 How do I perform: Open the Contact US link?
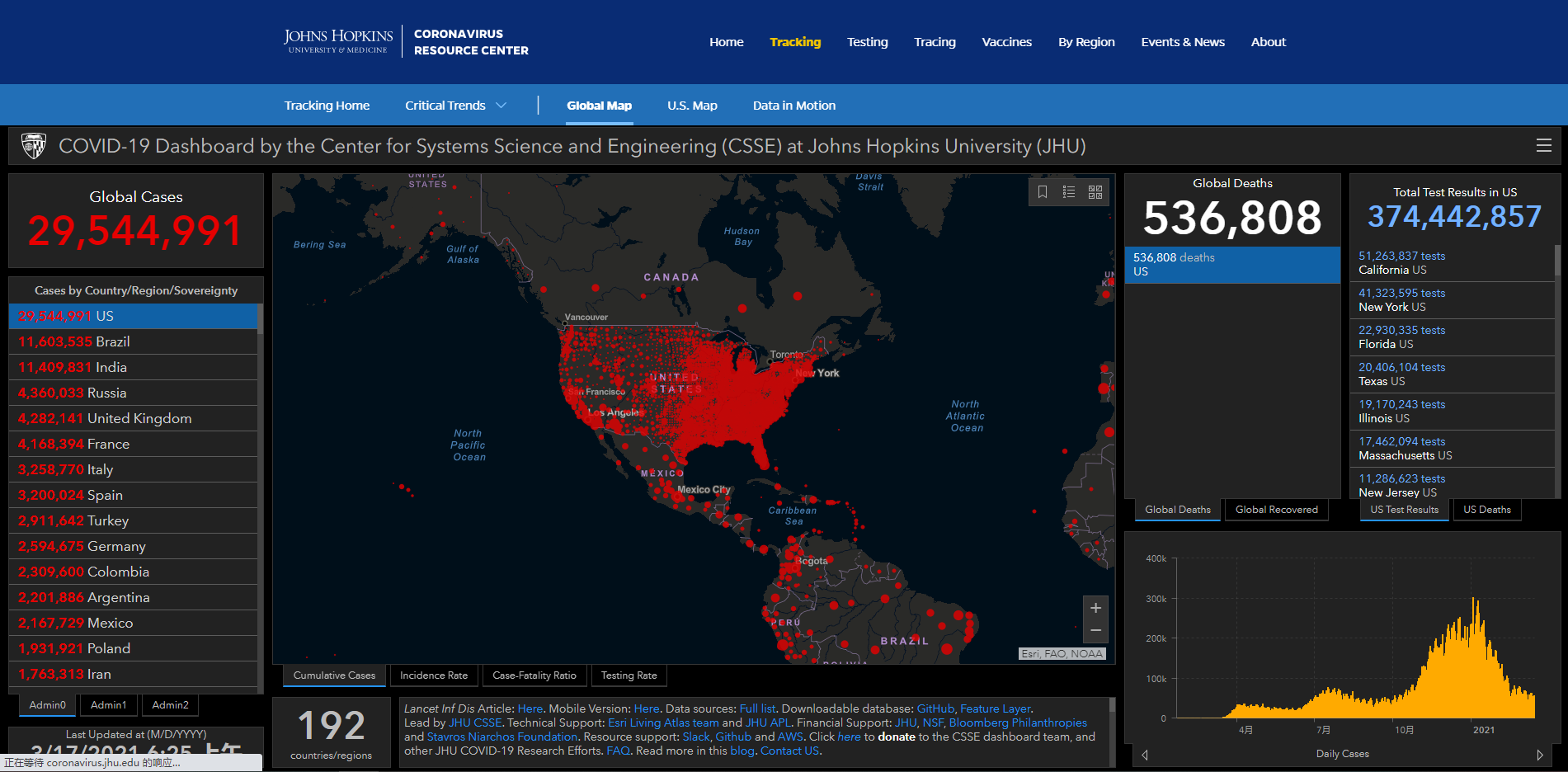click(x=789, y=751)
